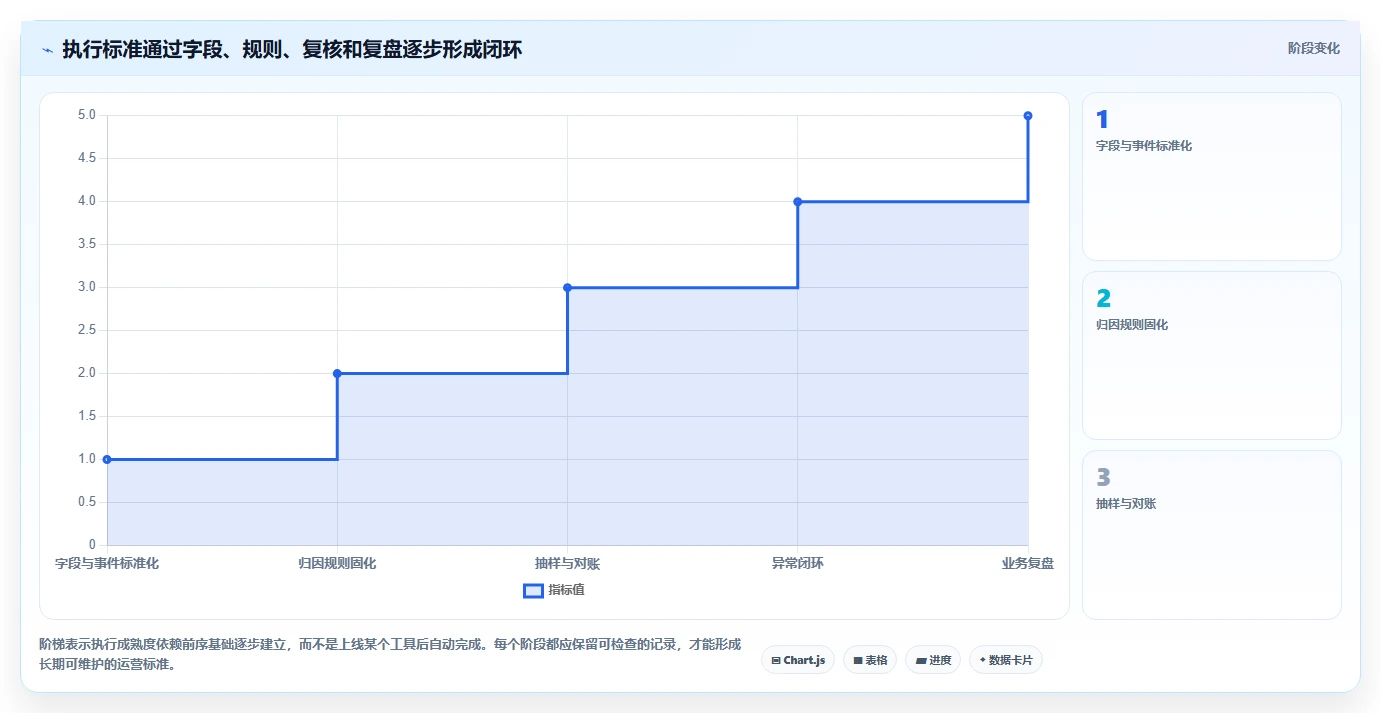Open card 2 归因规则固化
This screenshot has height=713, width=1381.
1211,355
